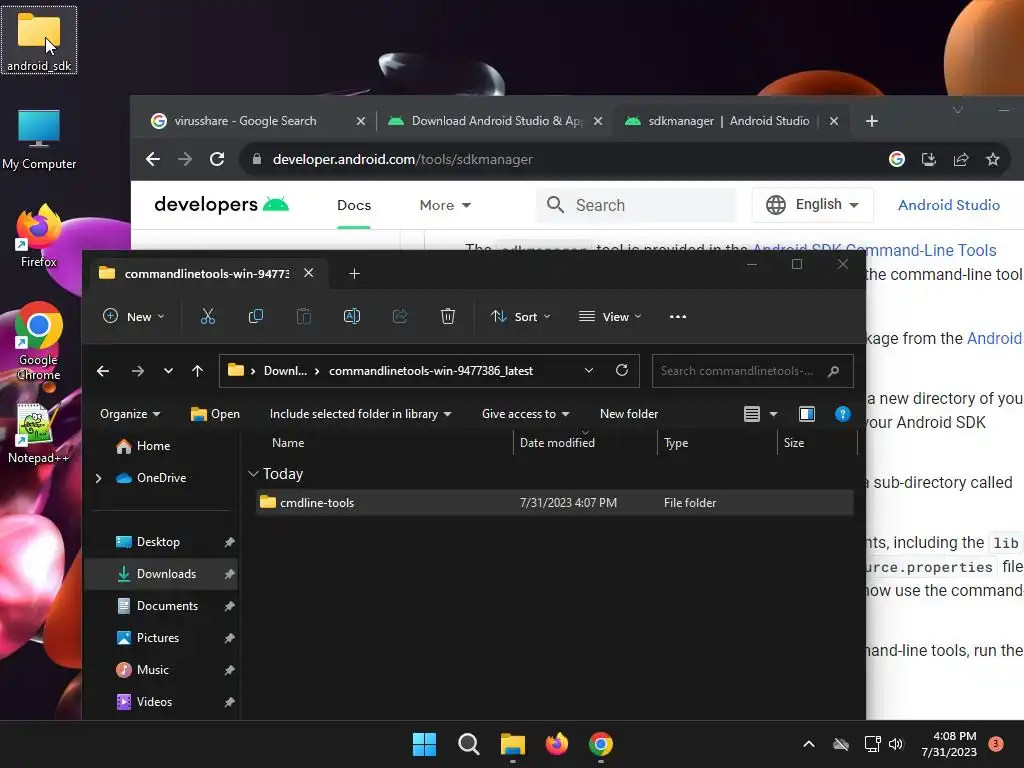
Task: Click Open in Explorer command bar
Action: [x=216, y=414]
